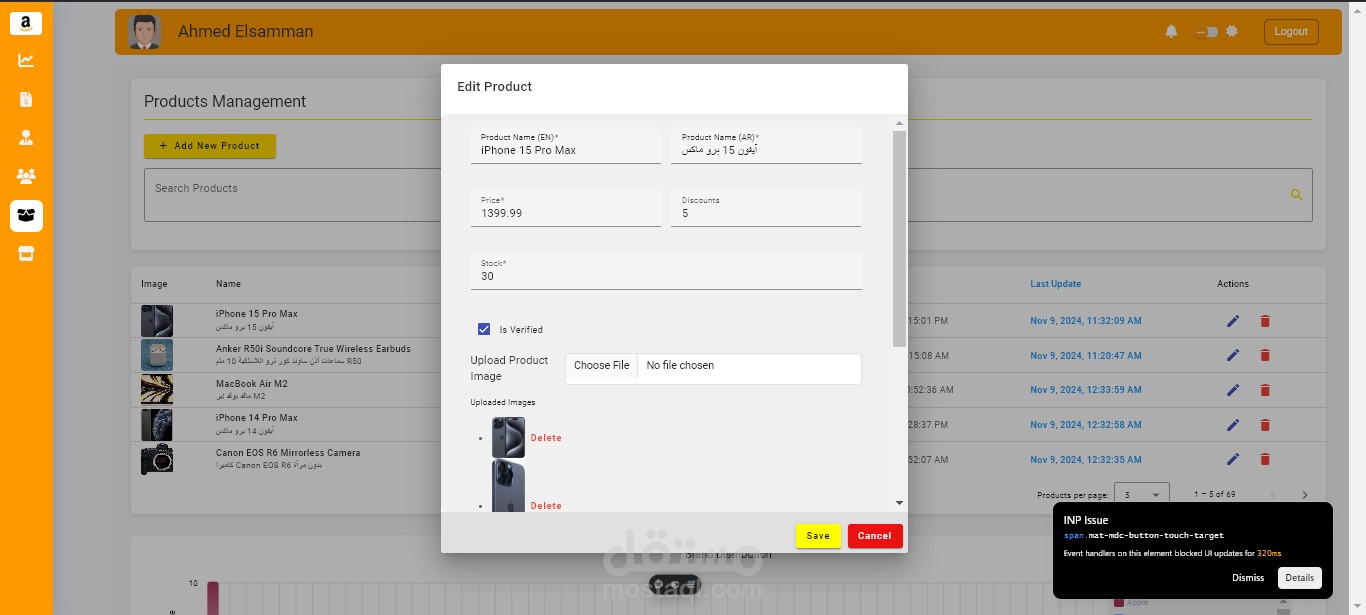Click Product Name (EN) field

tap(566, 145)
